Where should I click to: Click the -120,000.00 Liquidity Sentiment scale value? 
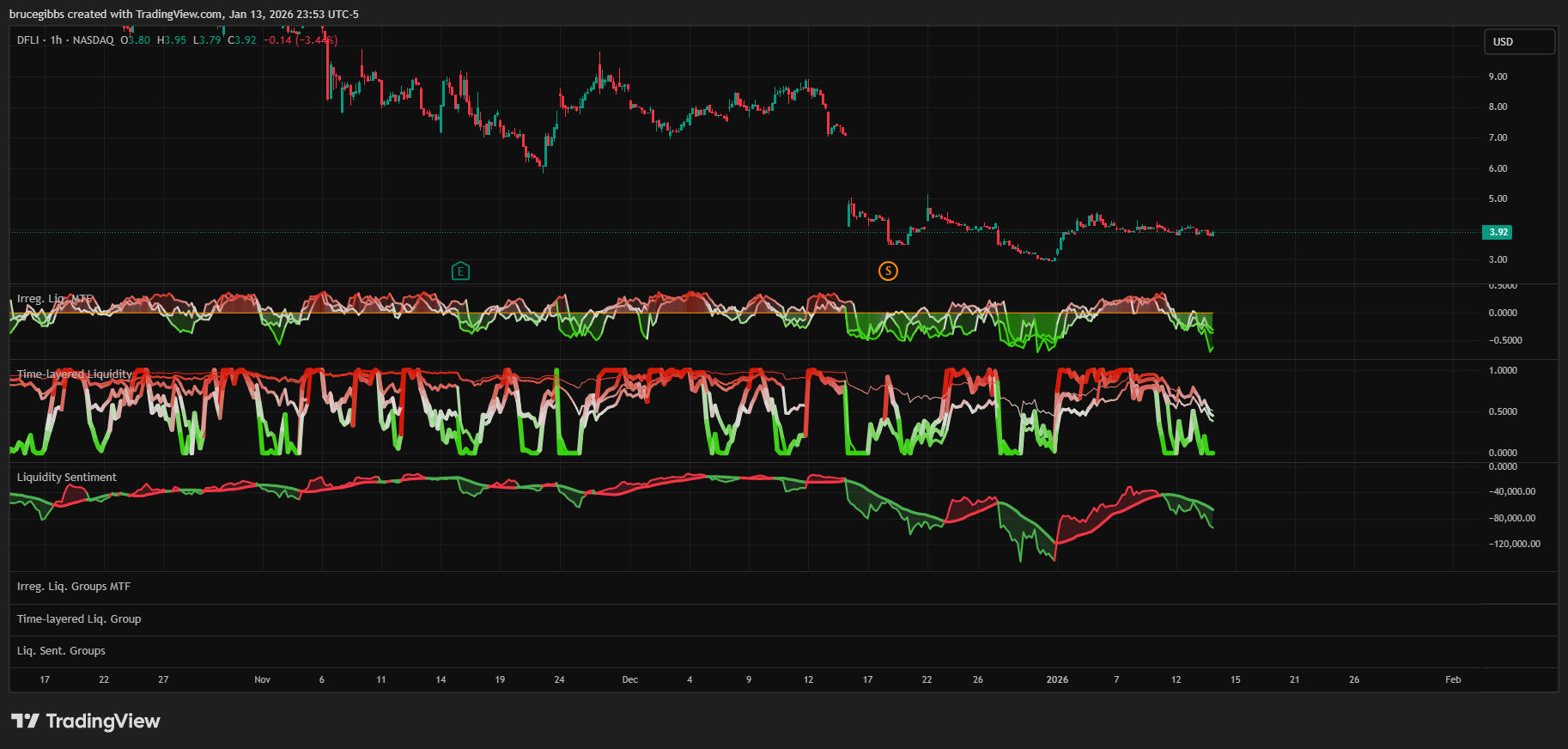coord(1514,544)
